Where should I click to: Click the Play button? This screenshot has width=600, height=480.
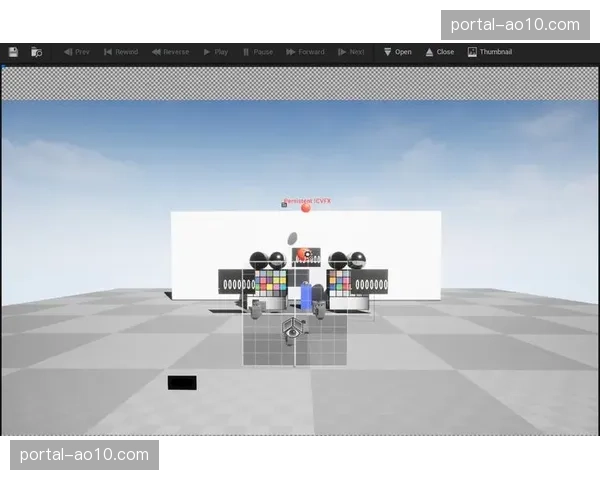coord(216,52)
